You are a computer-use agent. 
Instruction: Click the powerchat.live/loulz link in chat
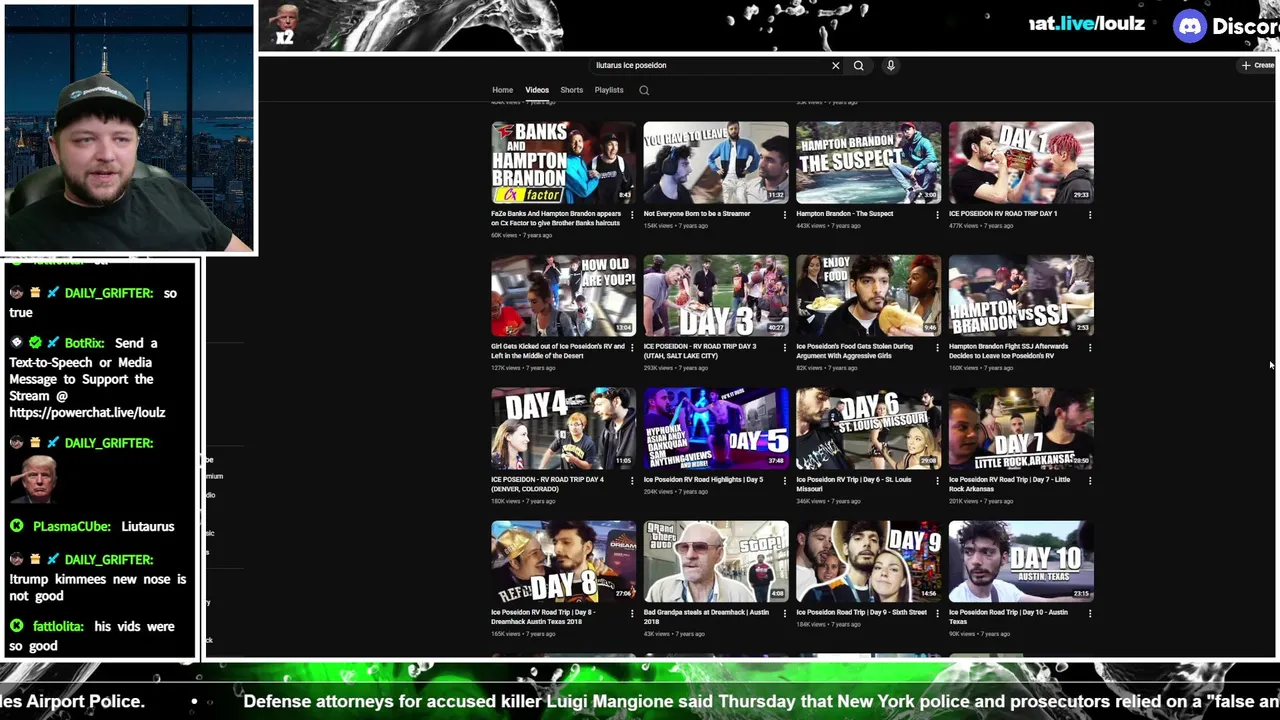click(x=87, y=412)
